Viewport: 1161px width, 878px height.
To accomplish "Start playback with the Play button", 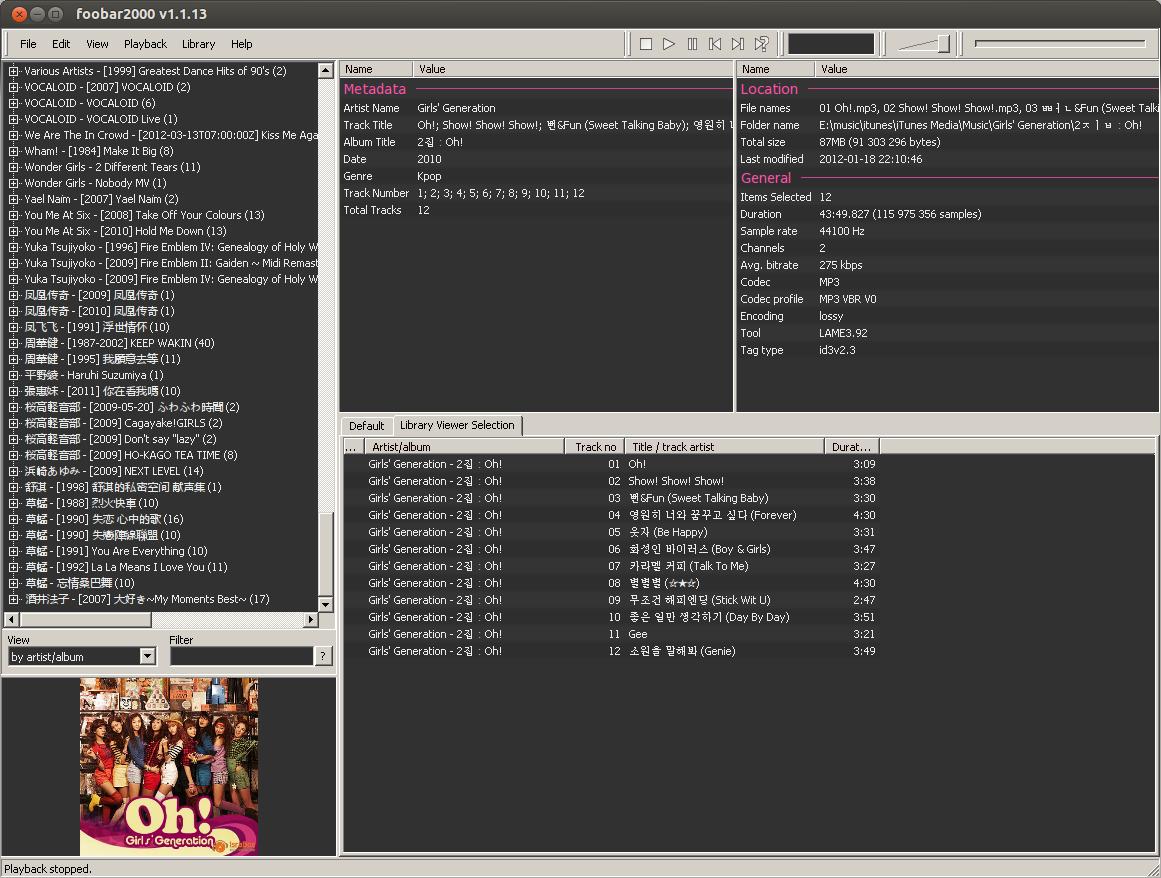I will coord(669,44).
